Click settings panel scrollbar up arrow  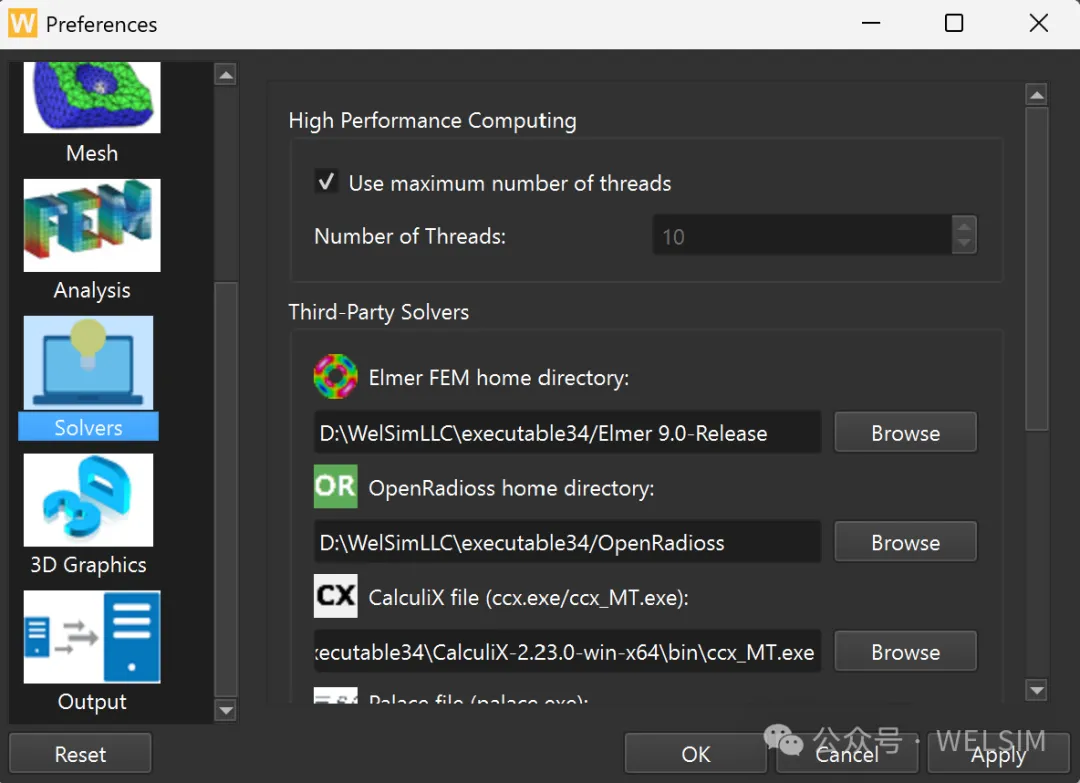coord(1036,94)
